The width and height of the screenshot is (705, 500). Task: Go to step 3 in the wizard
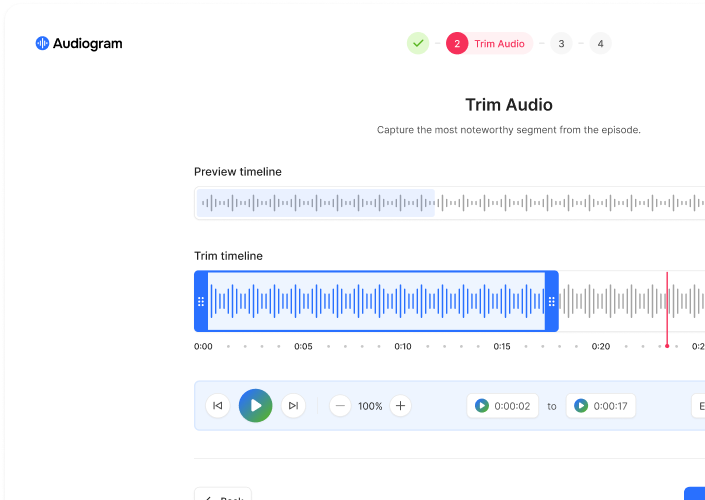click(x=561, y=44)
